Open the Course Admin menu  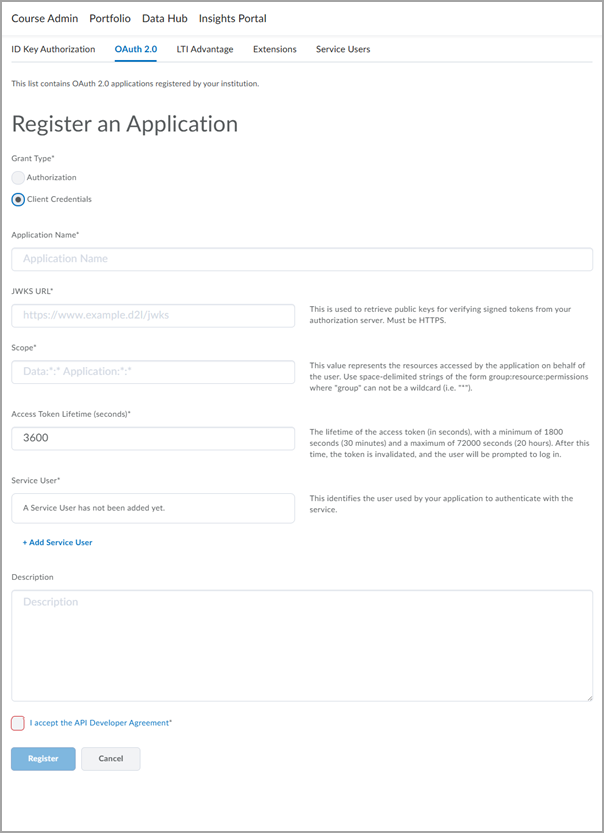[x=44, y=18]
